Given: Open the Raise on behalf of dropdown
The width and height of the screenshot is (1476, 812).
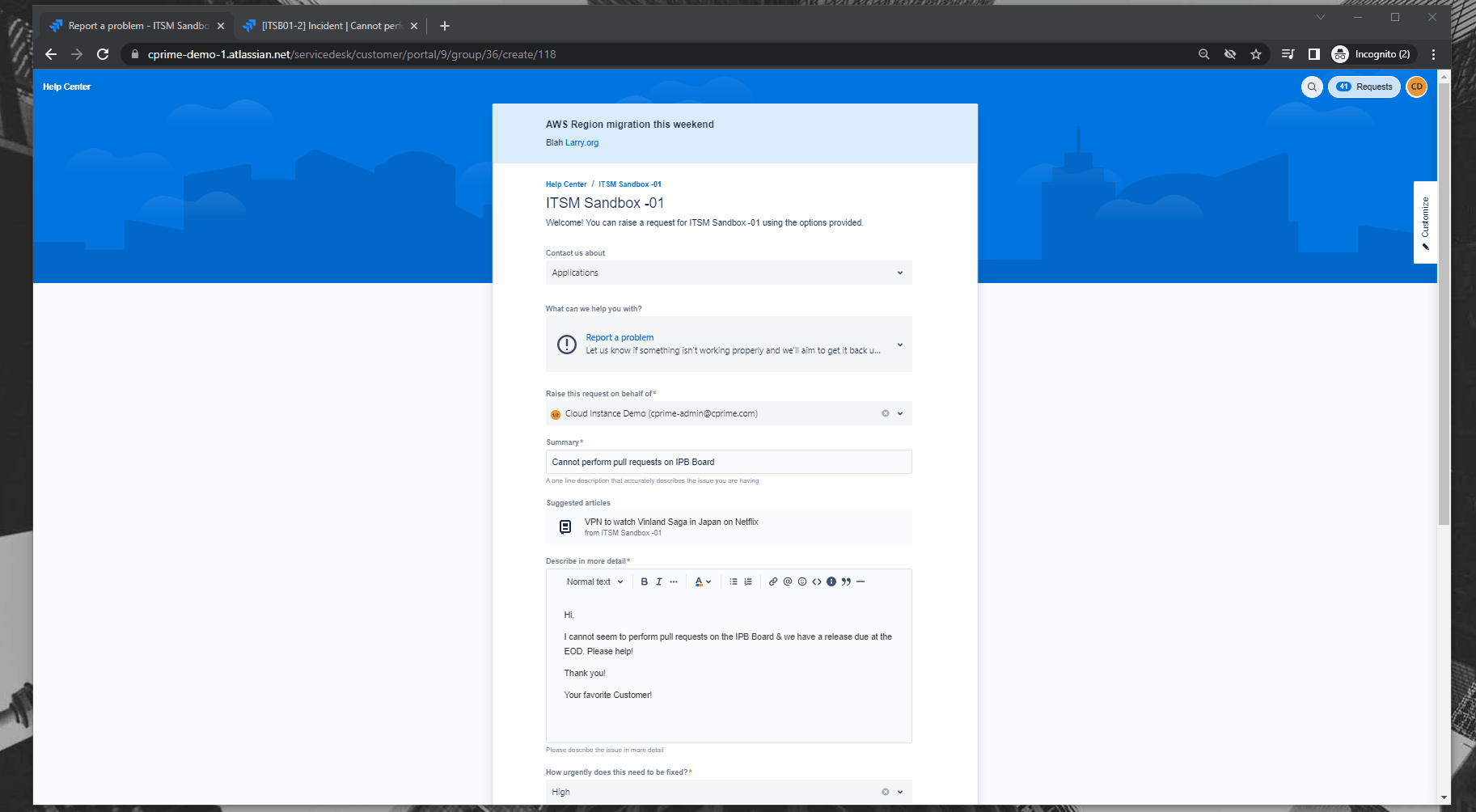Looking at the screenshot, I should [900, 413].
